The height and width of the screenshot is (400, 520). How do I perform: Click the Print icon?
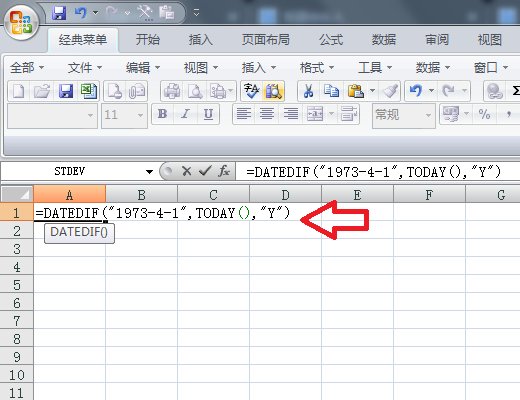[x=172, y=91]
